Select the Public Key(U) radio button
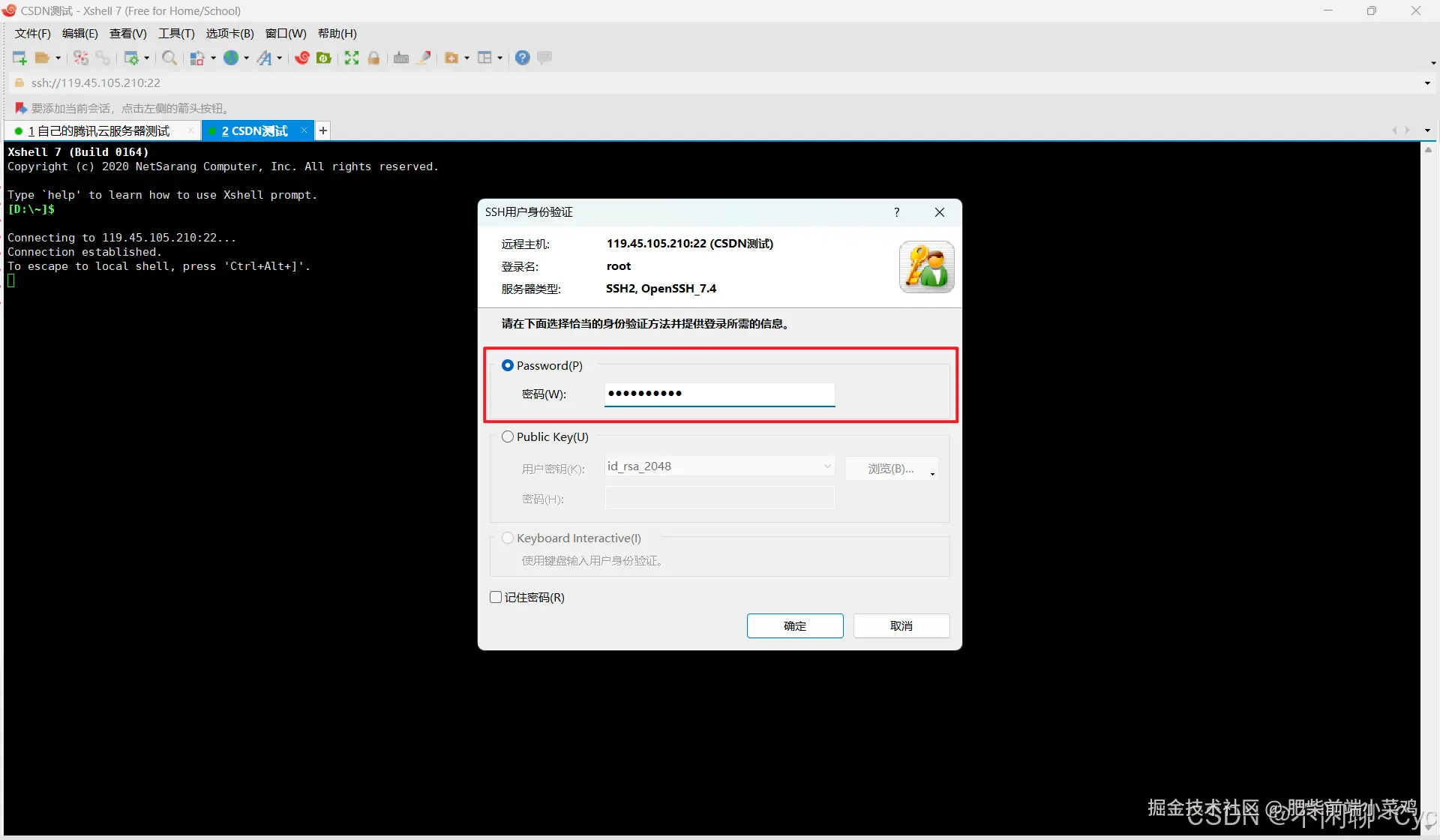The width and height of the screenshot is (1440, 840). point(508,436)
